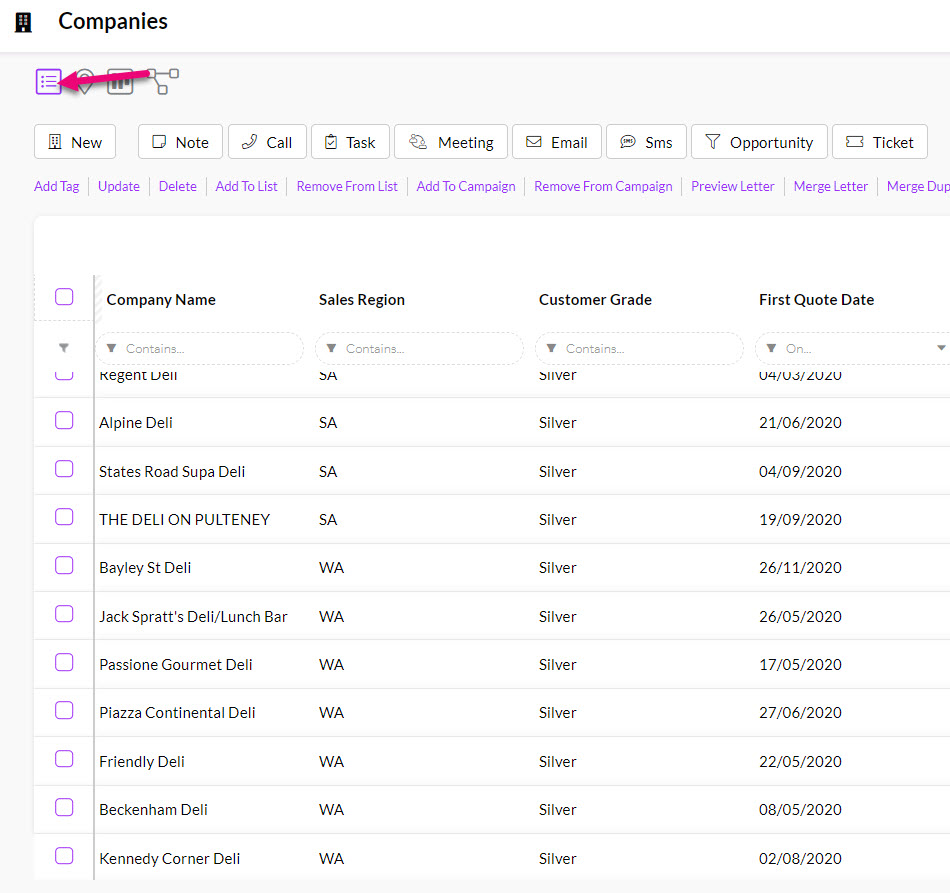Image resolution: width=950 pixels, height=893 pixels.
Task: Click the Remove From Campaign link
Action: point(603,187)
